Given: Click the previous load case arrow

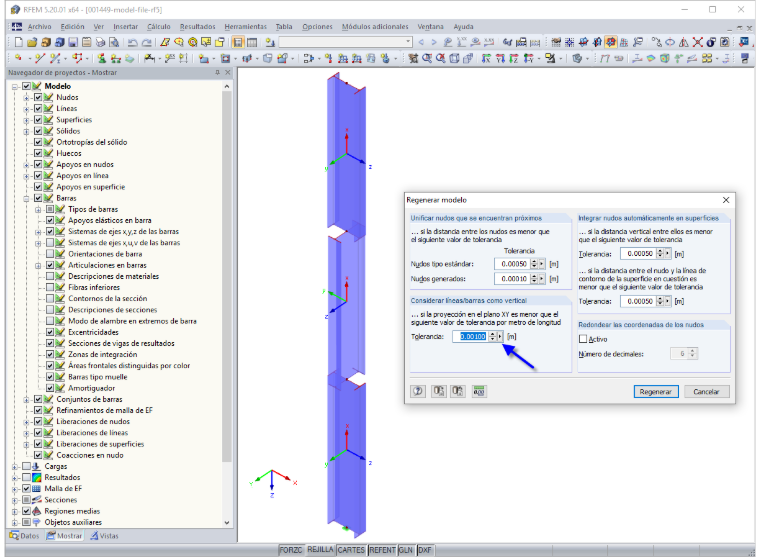Looking at the screenshot, I should [421, 42].
